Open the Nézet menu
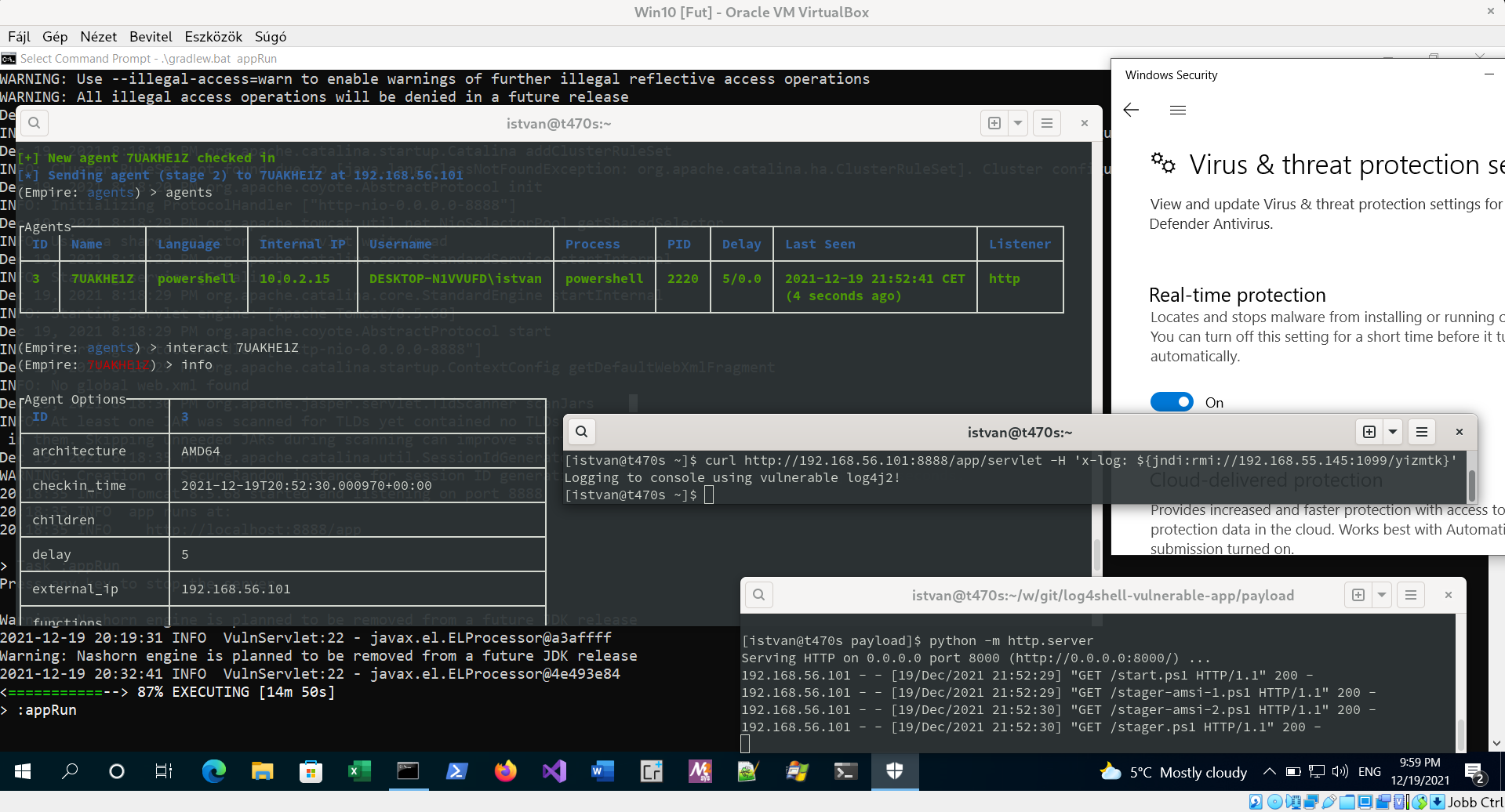 pos(99,37)
